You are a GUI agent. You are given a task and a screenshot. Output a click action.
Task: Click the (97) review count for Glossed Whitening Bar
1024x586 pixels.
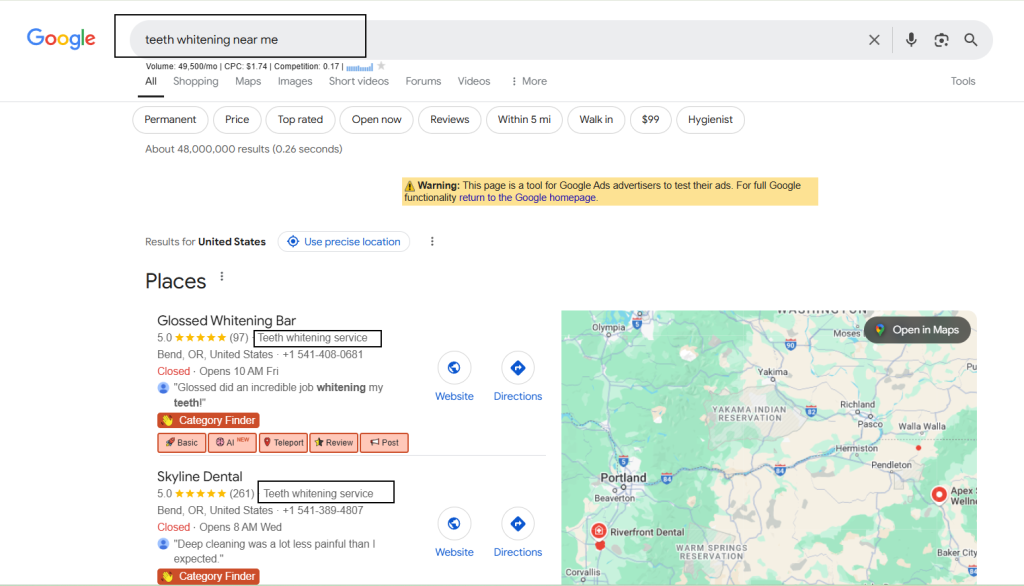239,338
